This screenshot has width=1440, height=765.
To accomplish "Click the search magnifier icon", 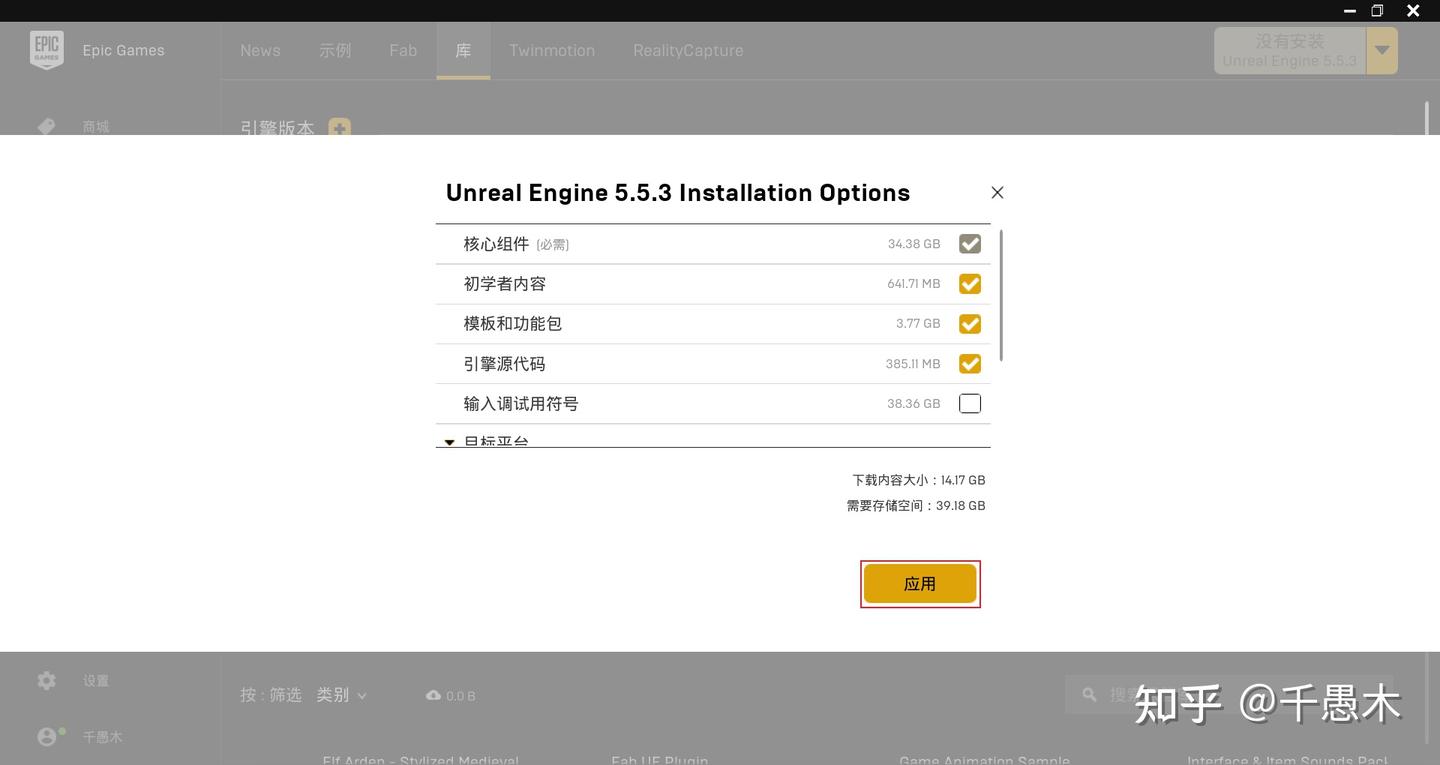I will pyautogui.click(x=1089, y=694).
